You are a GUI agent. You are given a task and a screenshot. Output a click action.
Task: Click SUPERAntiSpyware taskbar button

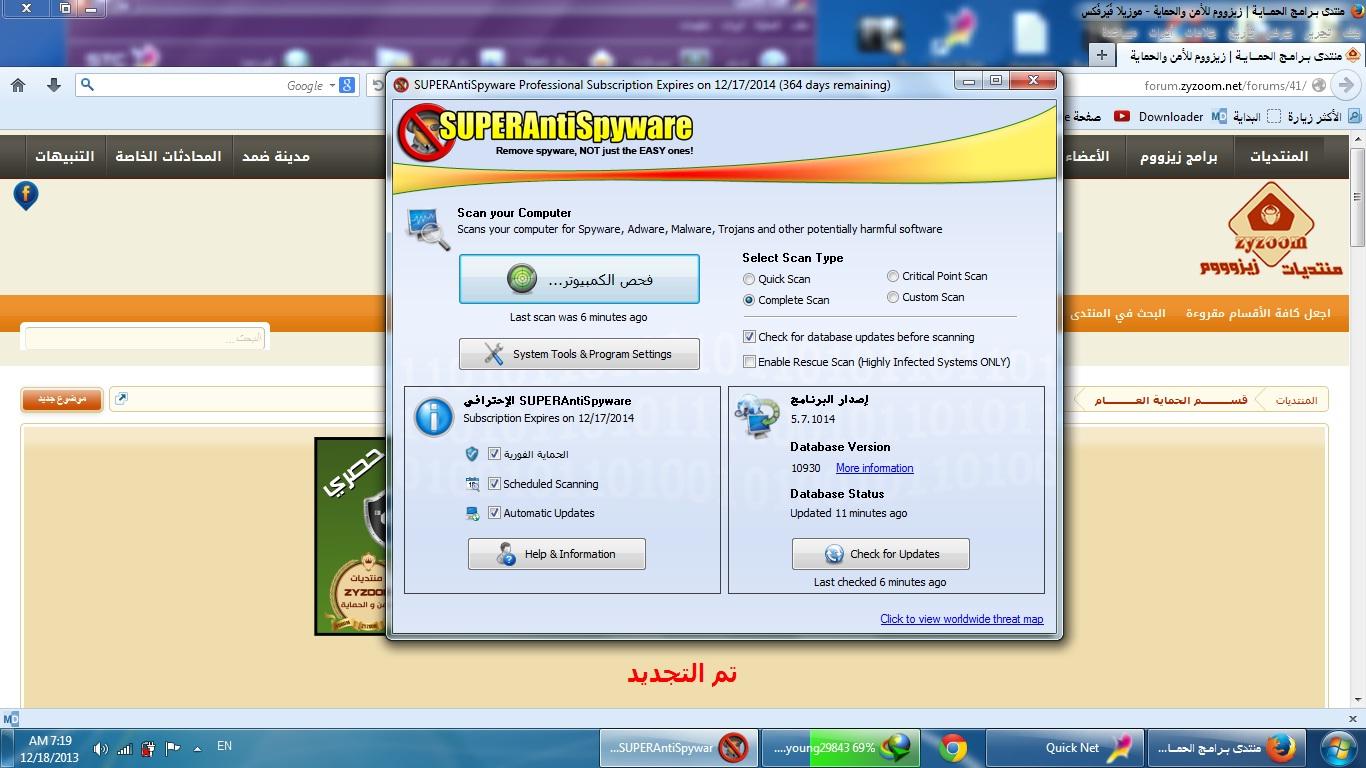(x=679, y=747)
